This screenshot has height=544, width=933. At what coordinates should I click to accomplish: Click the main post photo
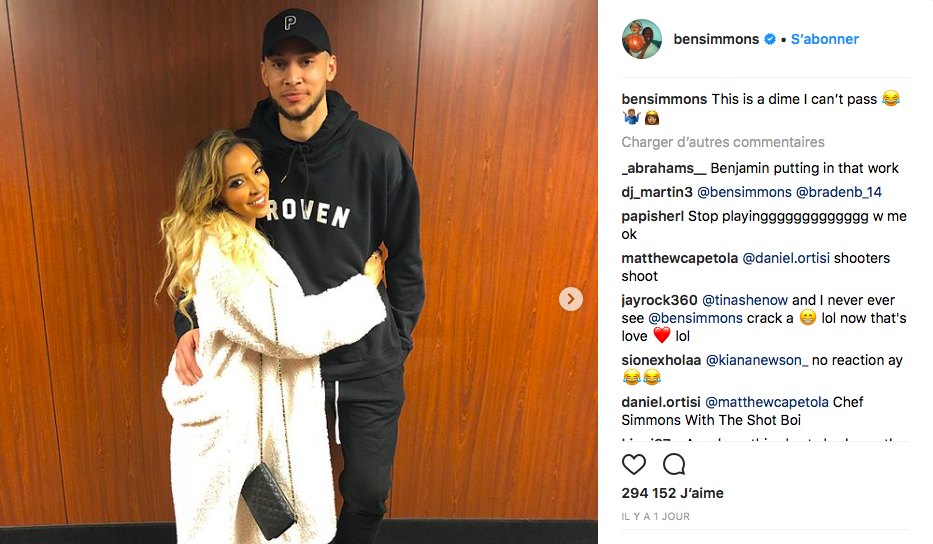click(x=299, y=272)
